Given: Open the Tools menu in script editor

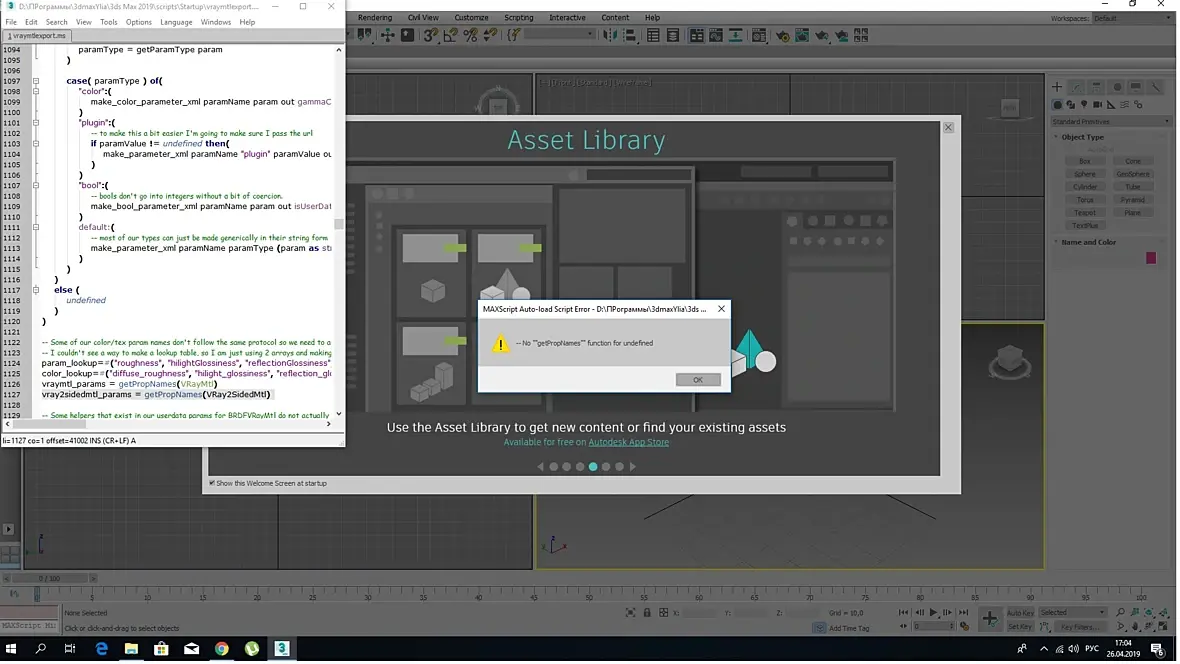Looking at the screenshot, I should 108,22.
